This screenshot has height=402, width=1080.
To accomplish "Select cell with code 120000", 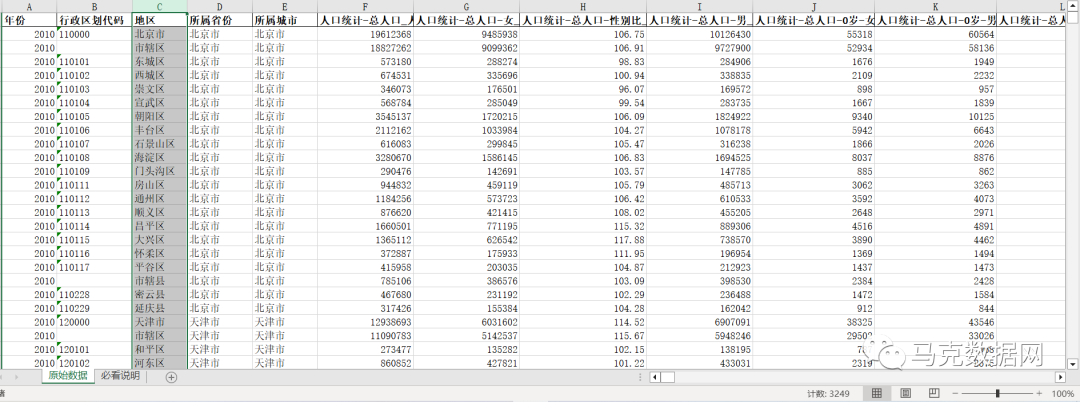I will (x=94, y=322).
